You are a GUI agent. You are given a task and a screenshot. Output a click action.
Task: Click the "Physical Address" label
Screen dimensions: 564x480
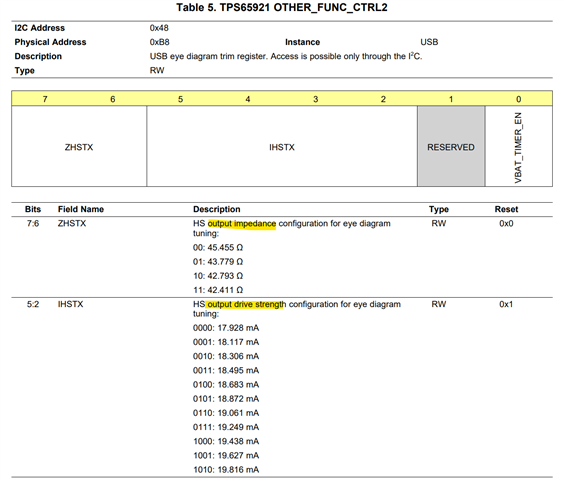50,42
